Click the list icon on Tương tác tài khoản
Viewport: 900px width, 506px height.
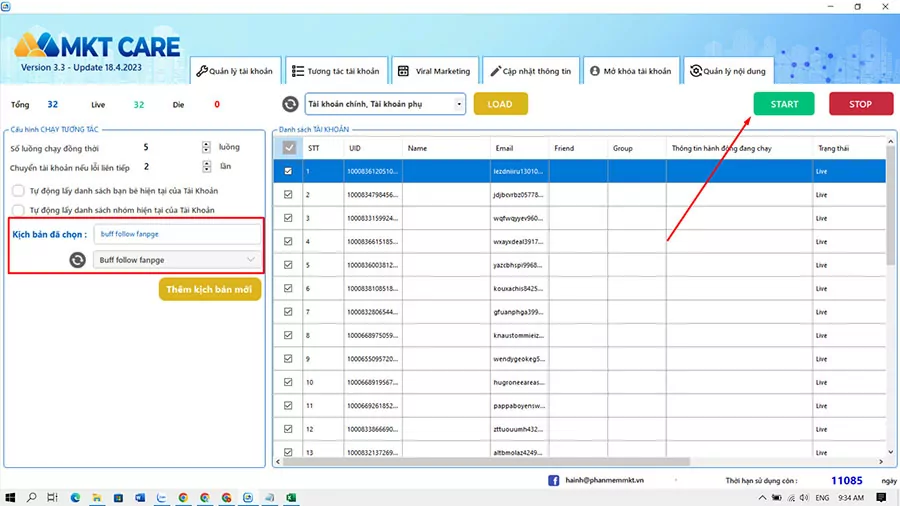tap(298, 72)
